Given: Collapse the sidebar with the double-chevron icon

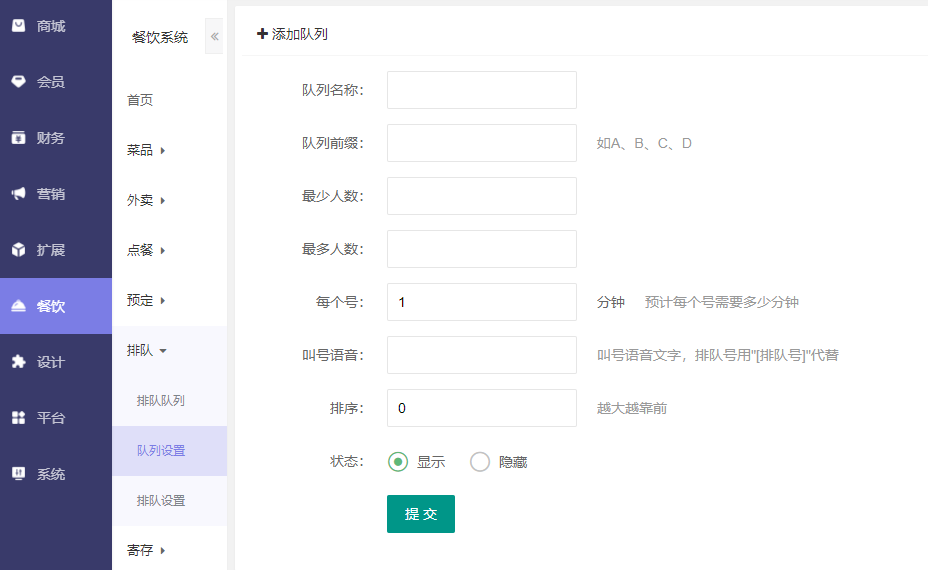Looking at the screenshot, I should 214,36.
